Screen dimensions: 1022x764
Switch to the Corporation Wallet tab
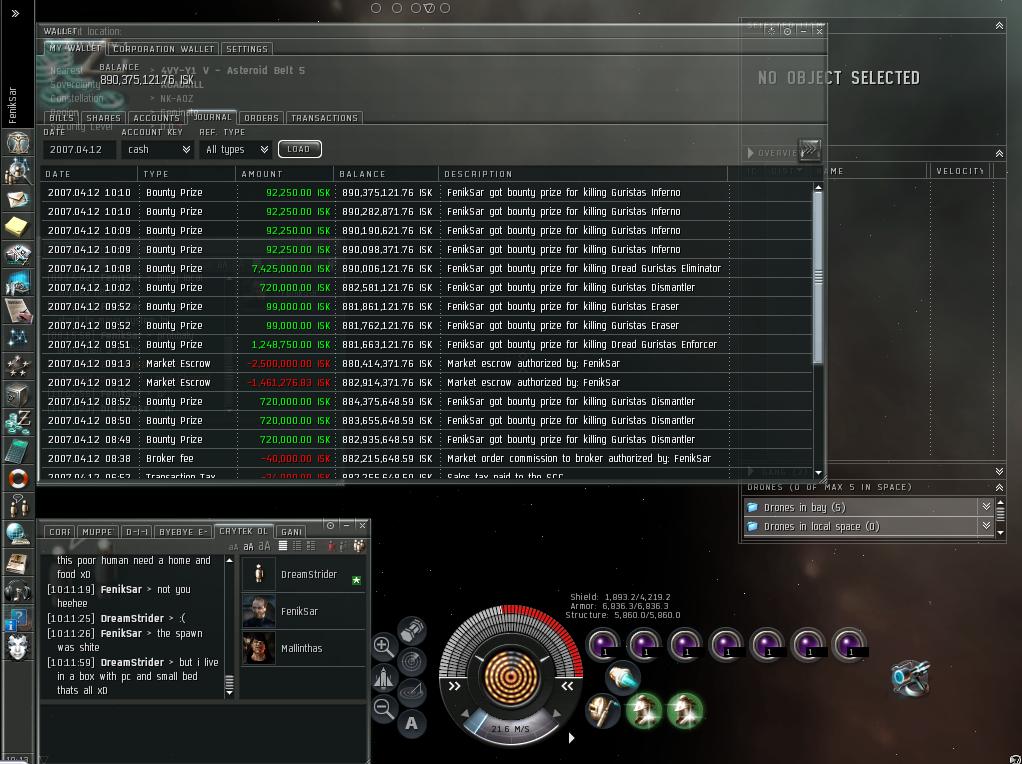point(163,49)
